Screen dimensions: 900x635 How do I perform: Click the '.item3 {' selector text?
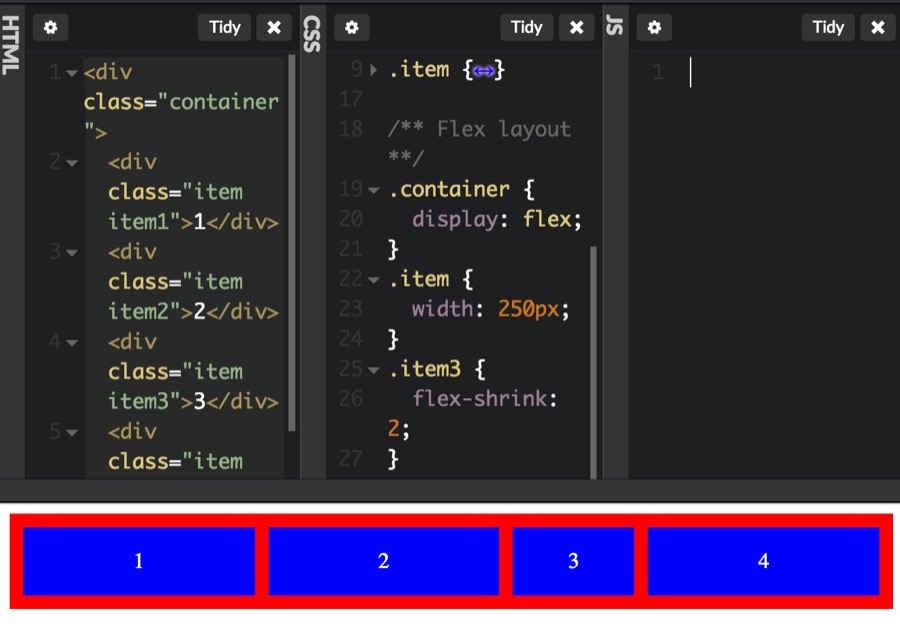click(x=437, y=369)
